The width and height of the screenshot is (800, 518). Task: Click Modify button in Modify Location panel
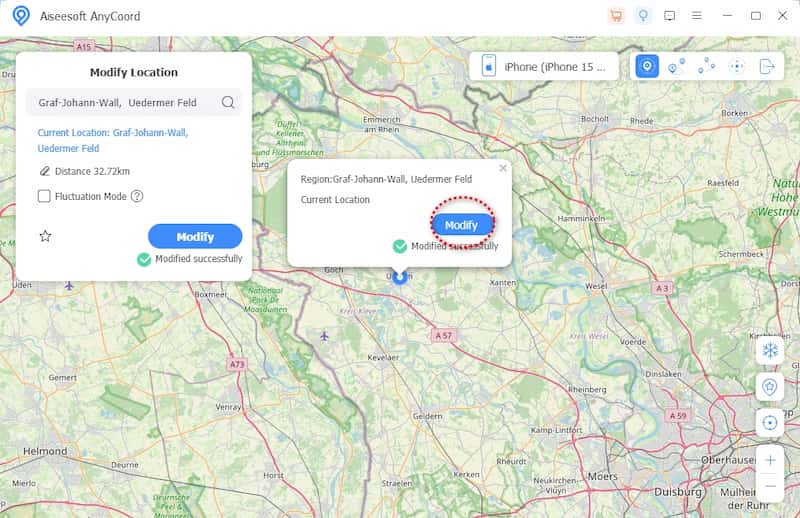pyautogui.click(x=195, y=236)
